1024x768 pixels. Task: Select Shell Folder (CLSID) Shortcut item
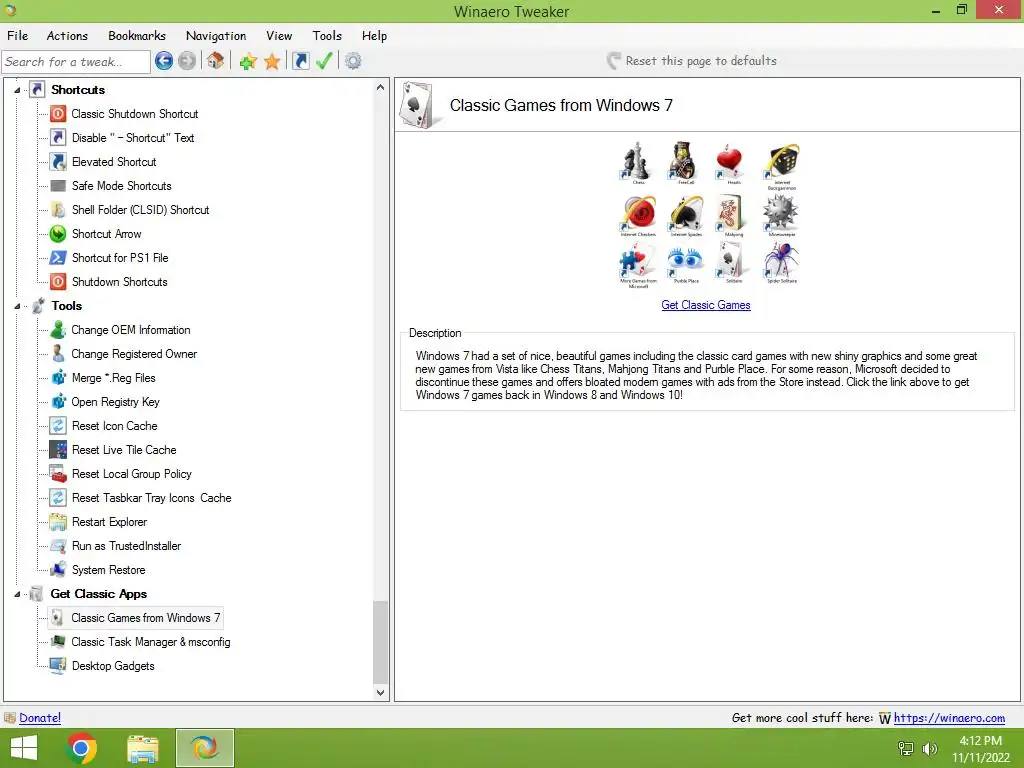[x=140, y=210]
